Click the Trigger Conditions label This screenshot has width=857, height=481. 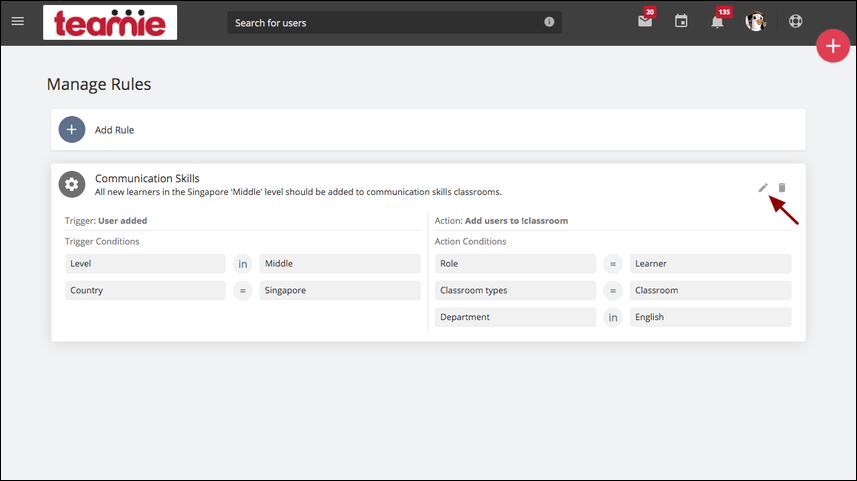pyautogui.click(x=102, y=242)
